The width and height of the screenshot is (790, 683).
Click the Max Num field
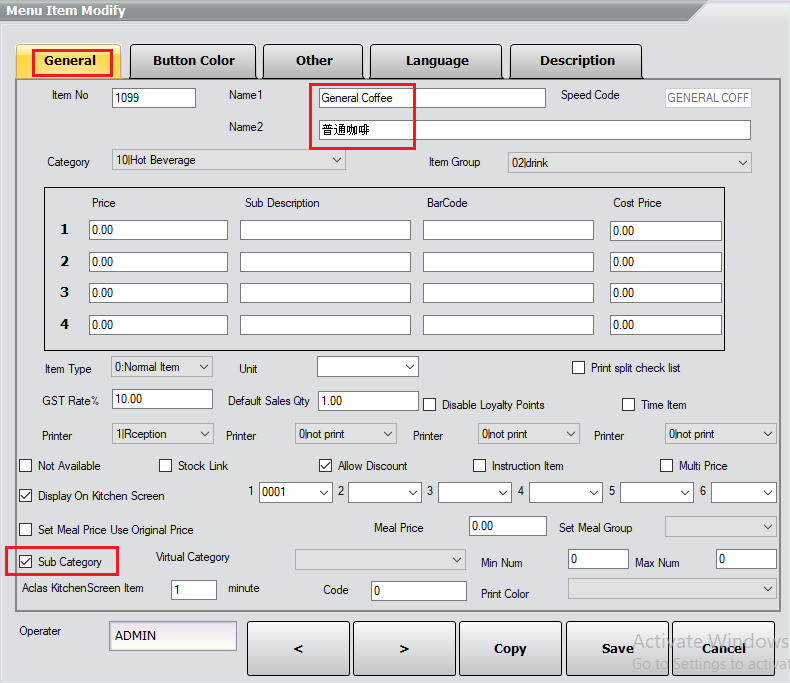746,559
